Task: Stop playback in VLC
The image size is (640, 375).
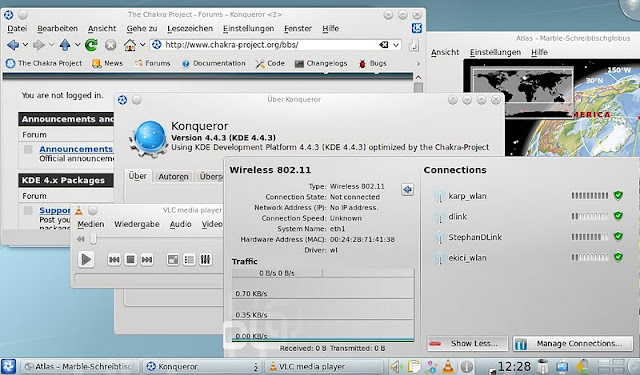Action: click(131, 260)
